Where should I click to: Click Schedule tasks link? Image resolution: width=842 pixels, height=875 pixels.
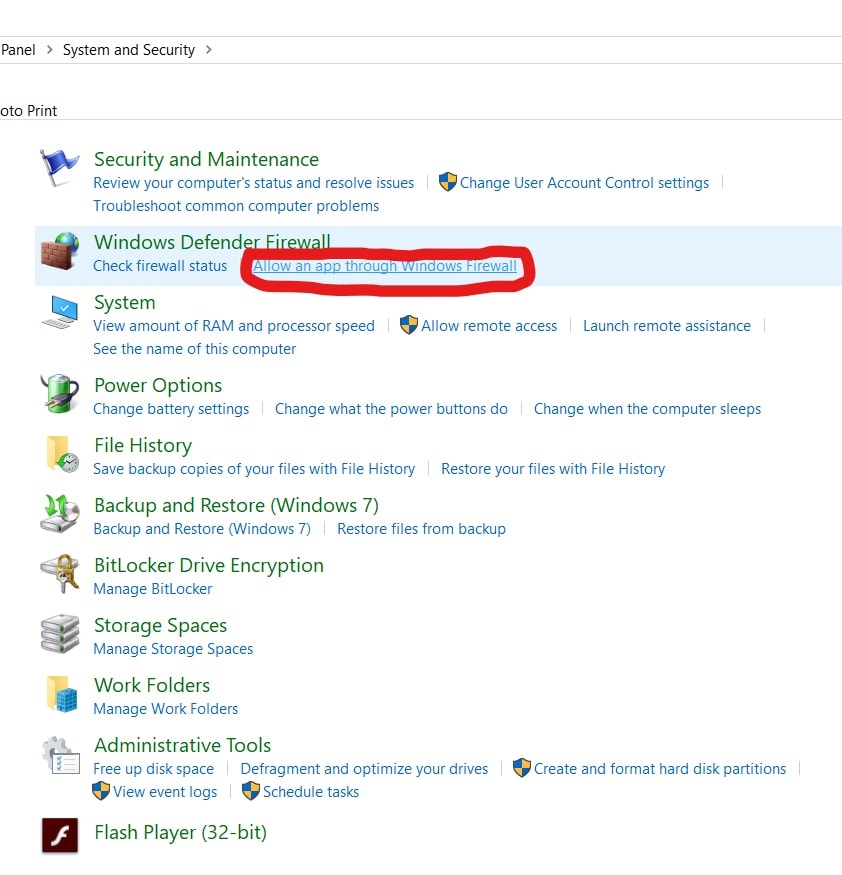click(x=311, y=792)
